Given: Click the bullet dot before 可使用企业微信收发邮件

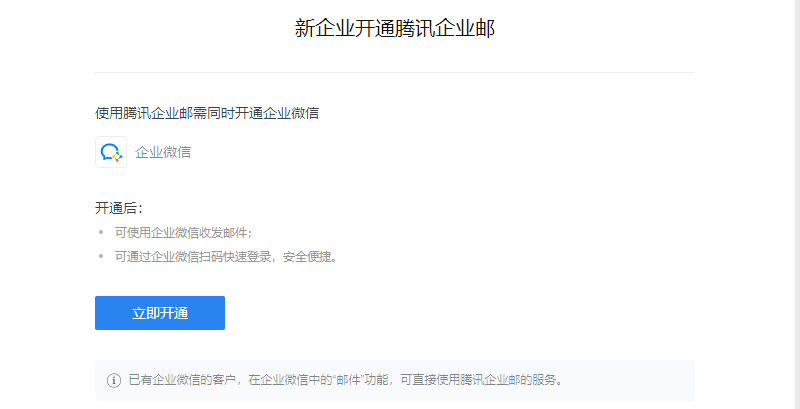Looking at the screenshot, I should click(101, 232).
